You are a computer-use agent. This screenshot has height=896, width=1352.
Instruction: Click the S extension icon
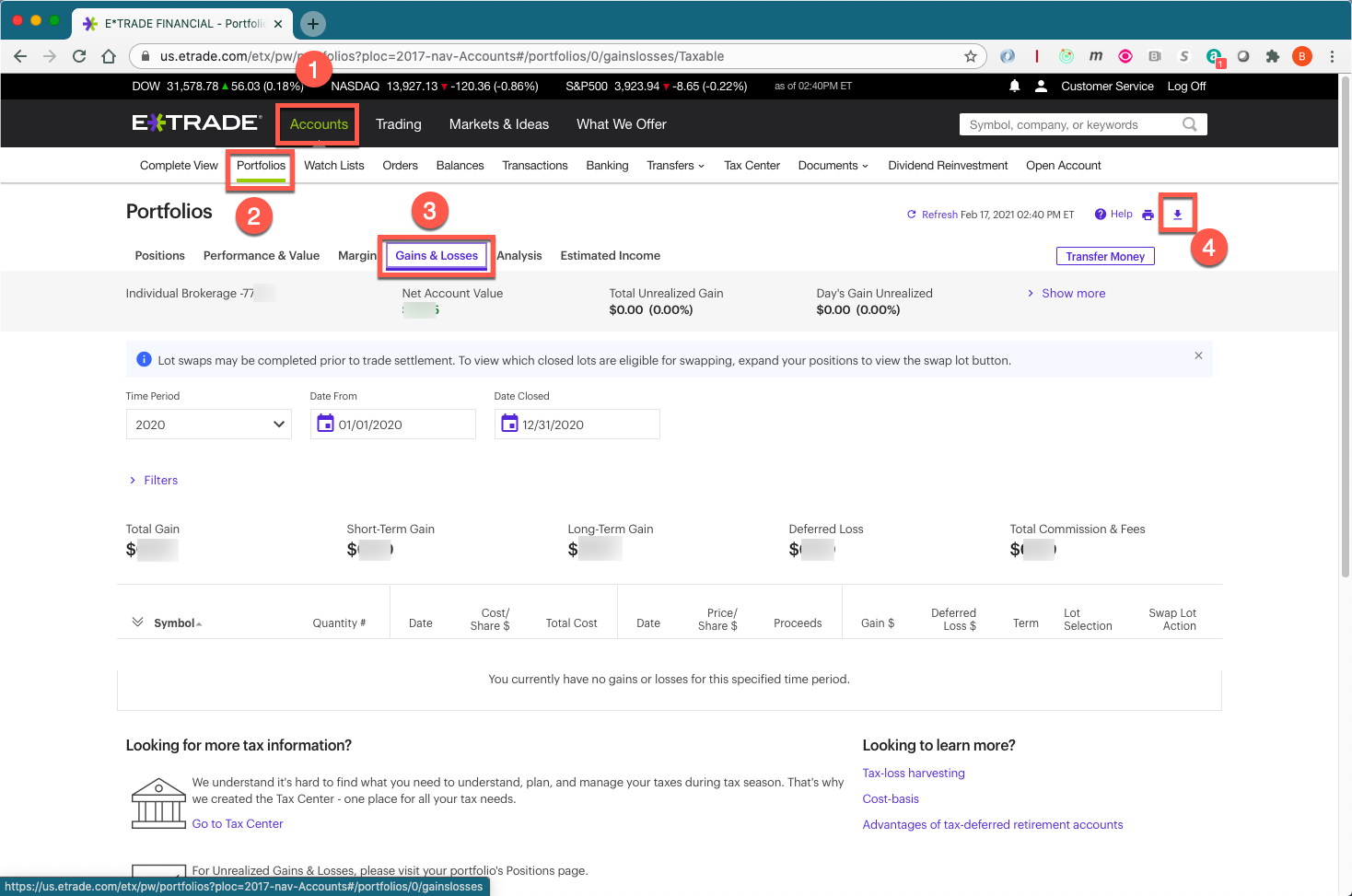coord(1184,56)
